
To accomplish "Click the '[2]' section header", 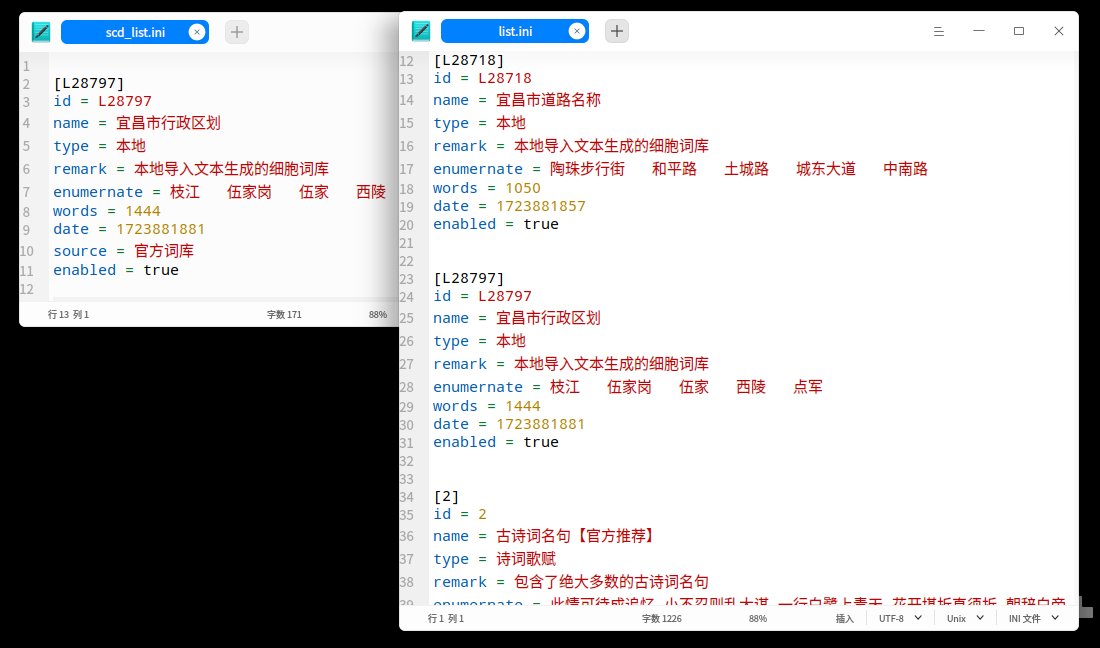I will click(446, 497).
